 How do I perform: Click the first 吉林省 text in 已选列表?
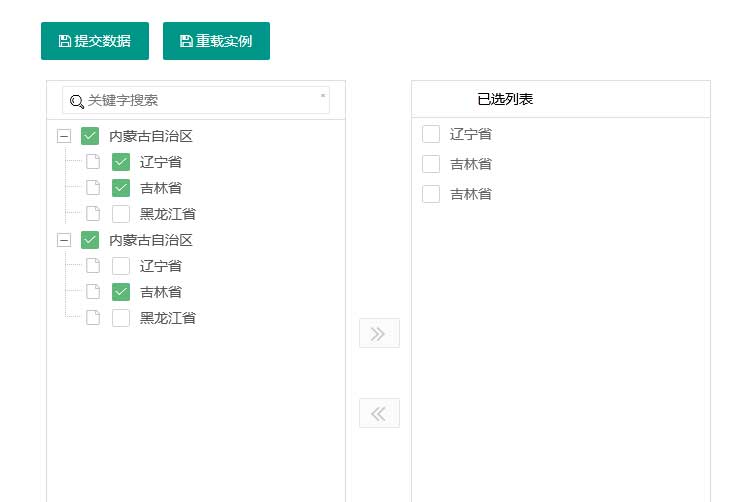click(471, 164)
